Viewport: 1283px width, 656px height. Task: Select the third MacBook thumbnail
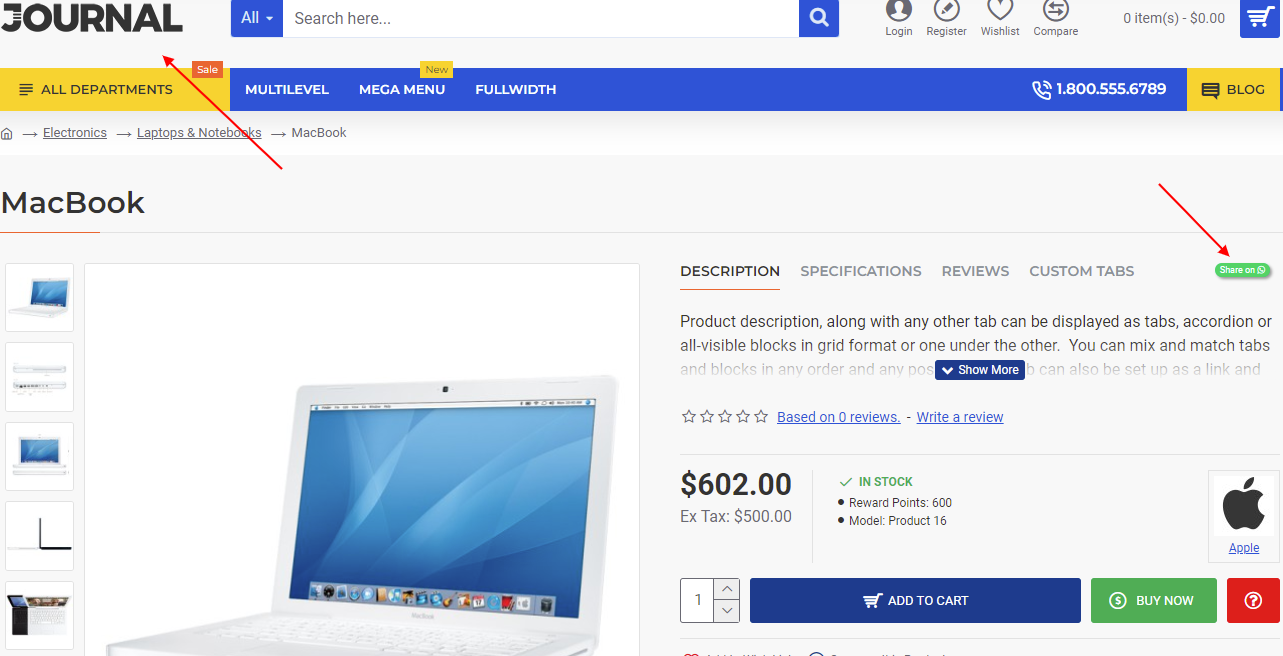(40, 456)
